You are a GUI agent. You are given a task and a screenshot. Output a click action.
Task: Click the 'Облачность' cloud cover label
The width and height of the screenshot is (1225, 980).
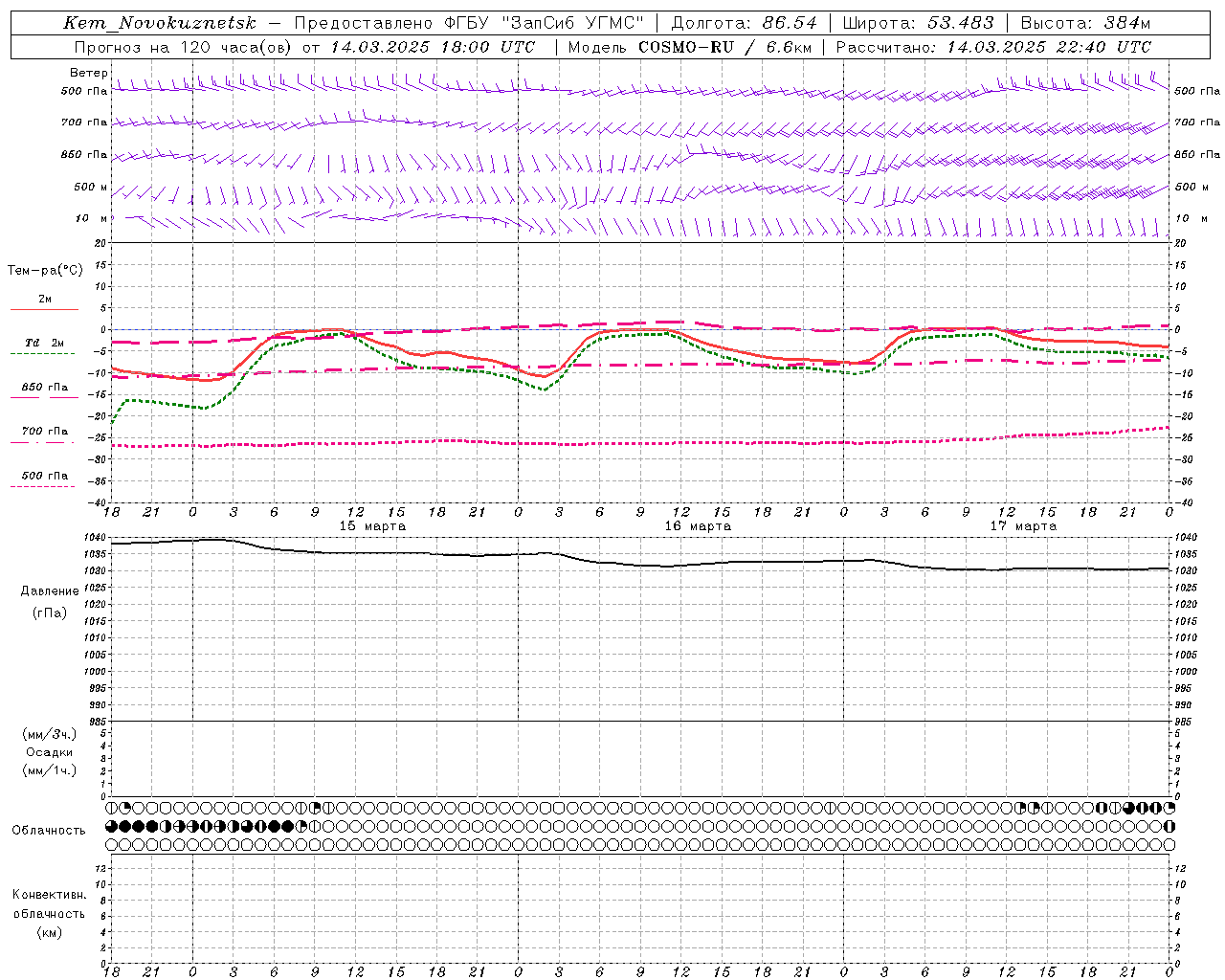[x=49, y=831]
